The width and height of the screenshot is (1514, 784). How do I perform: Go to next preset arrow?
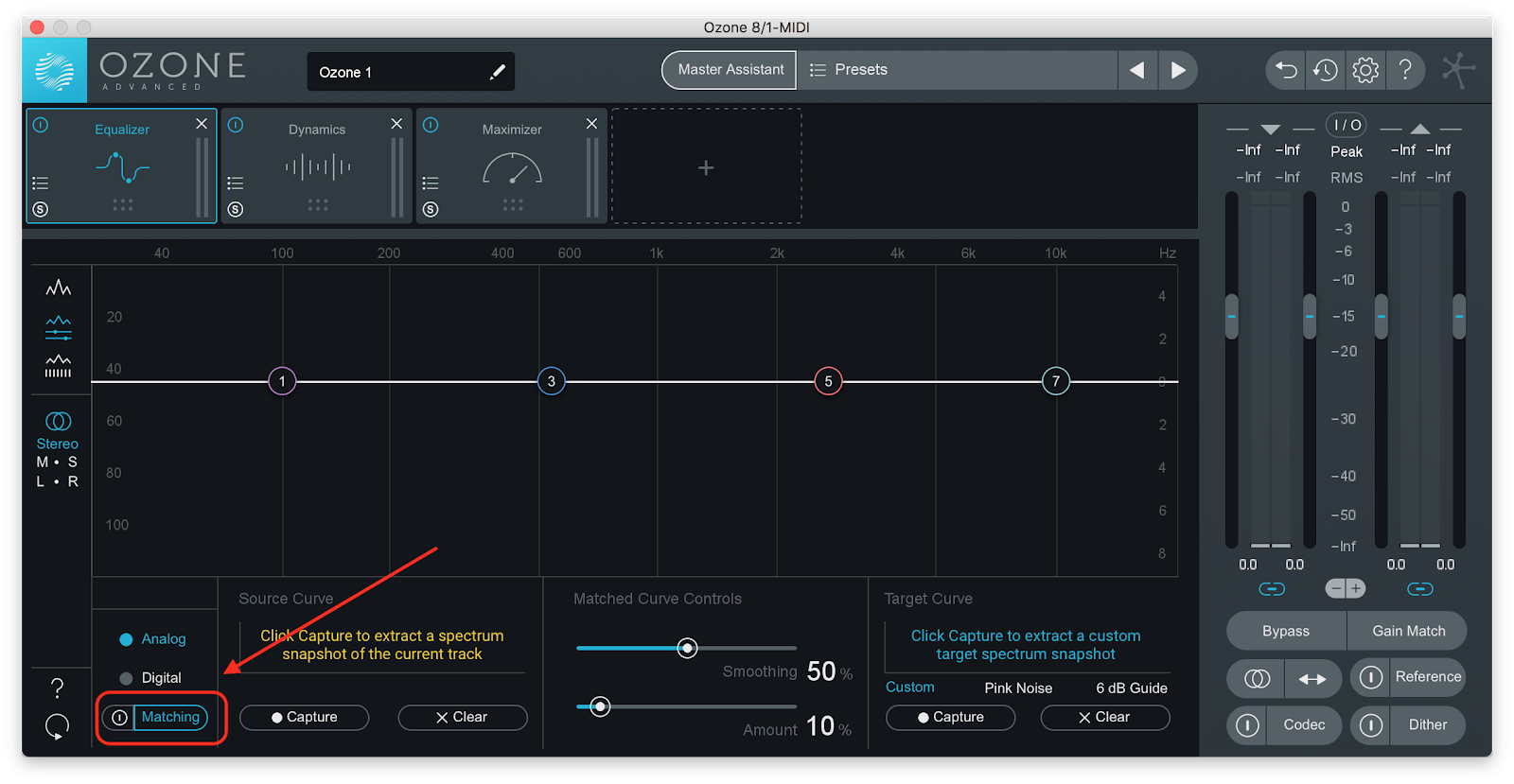tap(1178, 70)
